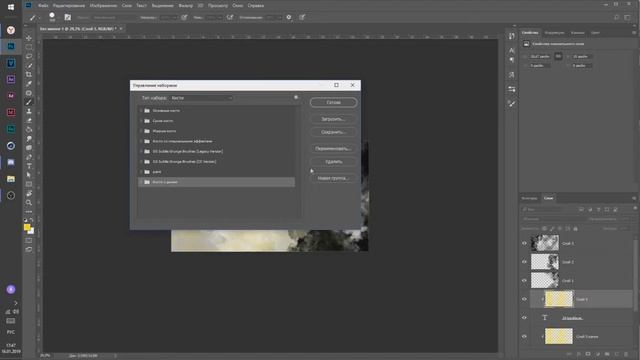Hide the Слой 1 layer
Viewport: 640px width, 360px height.
tap(524, 281)
